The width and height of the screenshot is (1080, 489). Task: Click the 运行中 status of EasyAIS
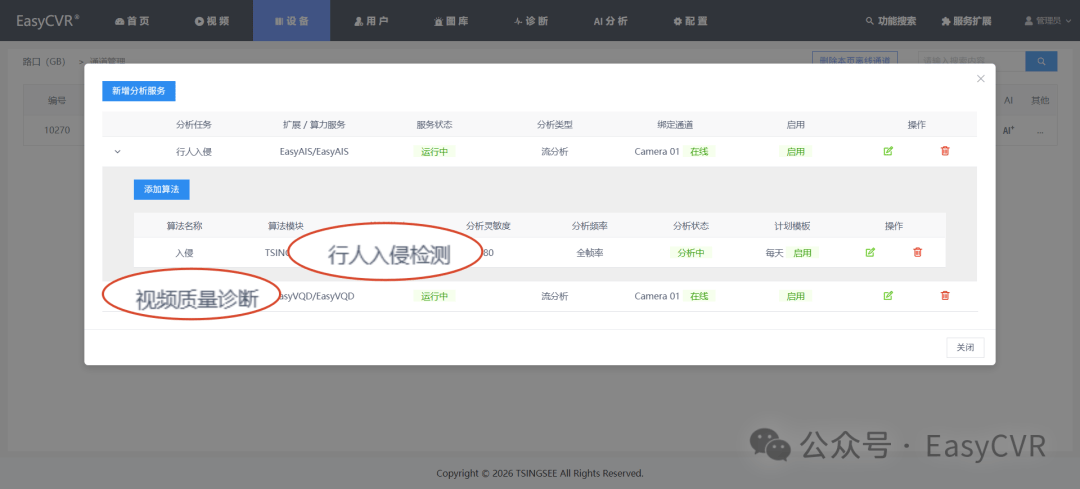pyautogui.click(x=435, y=152)
